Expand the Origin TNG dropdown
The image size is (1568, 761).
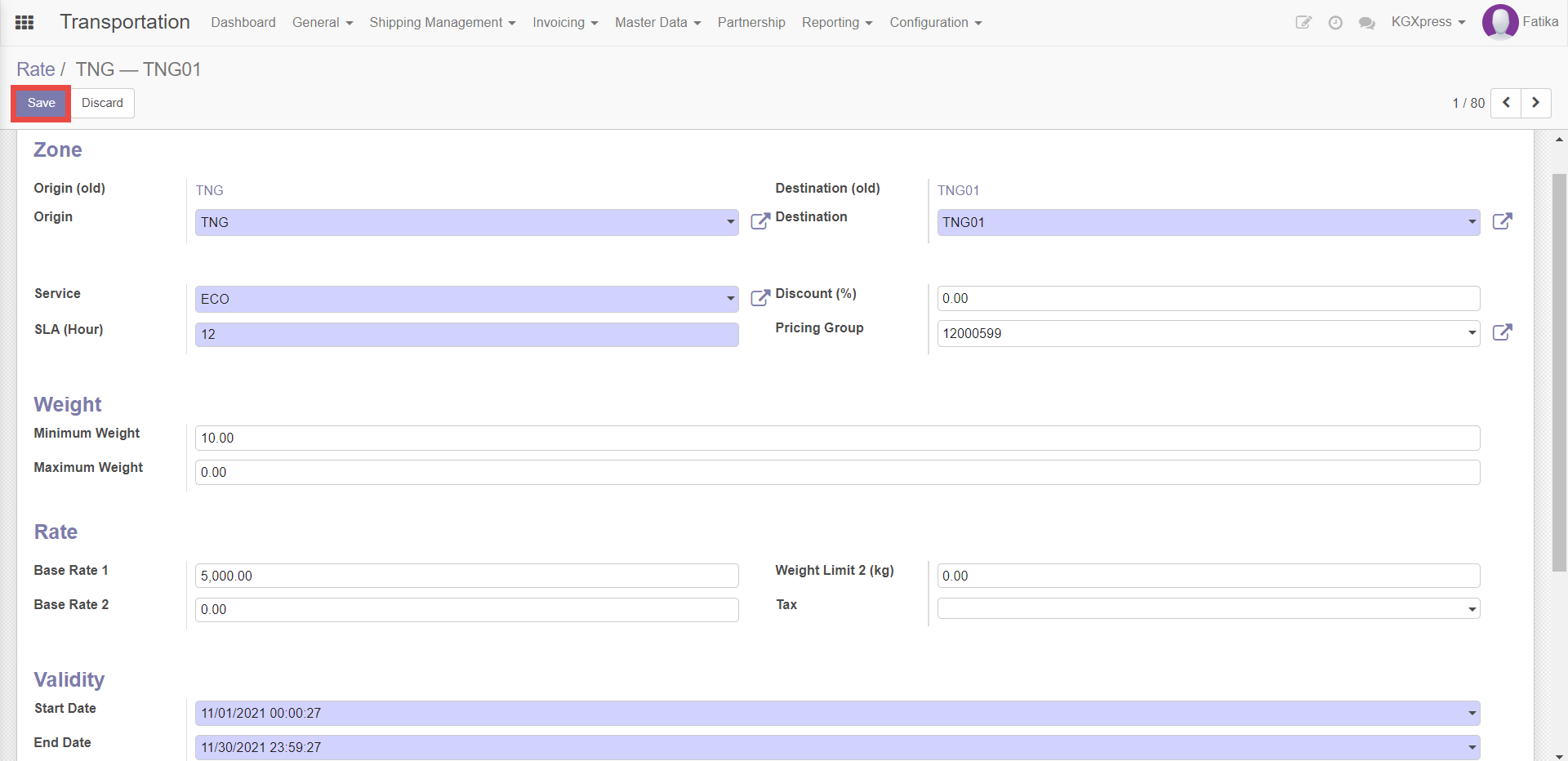coord(730,222)
